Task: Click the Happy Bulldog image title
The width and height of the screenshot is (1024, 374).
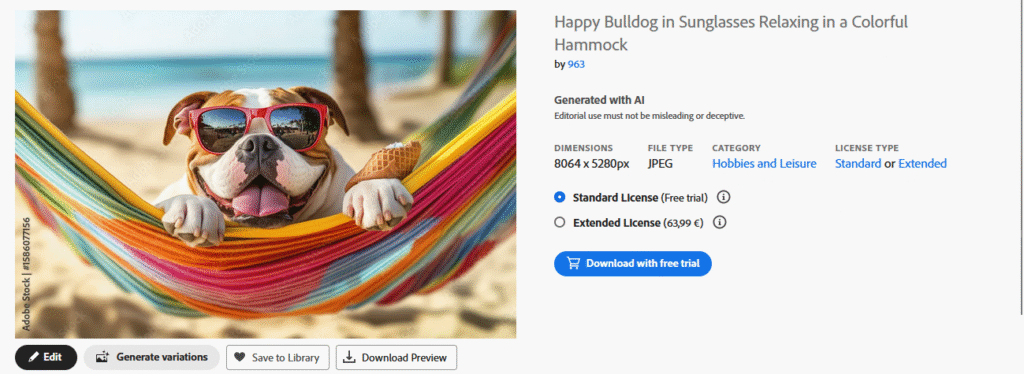Action: (731, 33)
